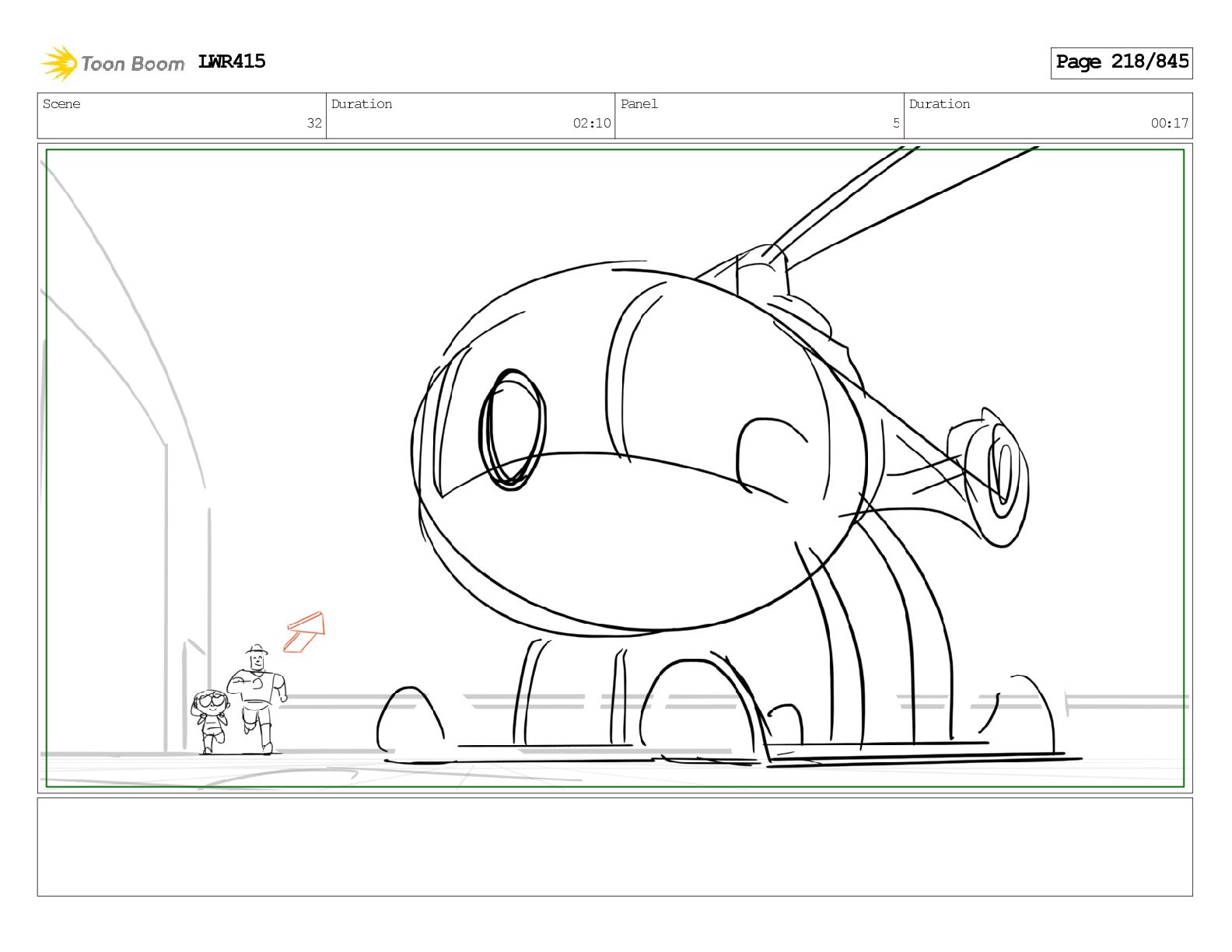Click the small child character with glasses
Image resolution: width=1232 pixels, height=952 pixels.
click(x=210, y=721)
